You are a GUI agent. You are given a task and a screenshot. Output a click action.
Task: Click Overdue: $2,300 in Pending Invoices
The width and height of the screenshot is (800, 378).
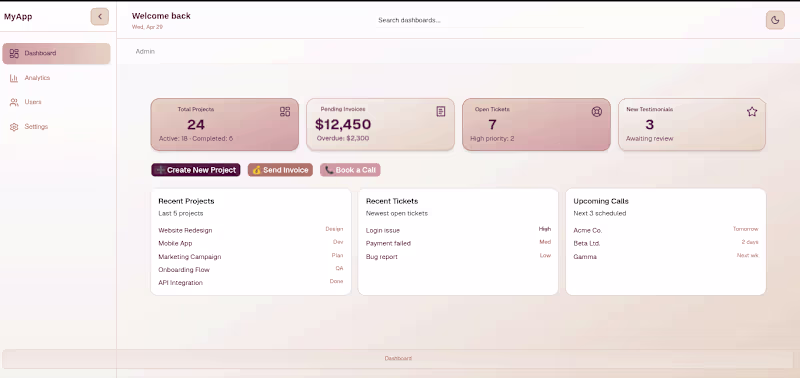[x=343, y=138]
